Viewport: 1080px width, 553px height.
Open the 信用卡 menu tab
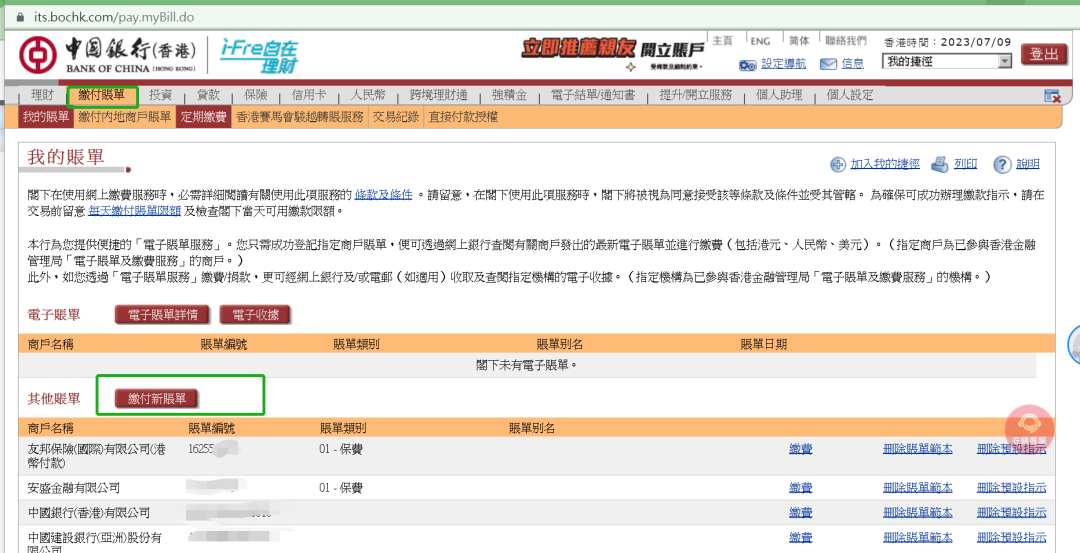[309, 95]
